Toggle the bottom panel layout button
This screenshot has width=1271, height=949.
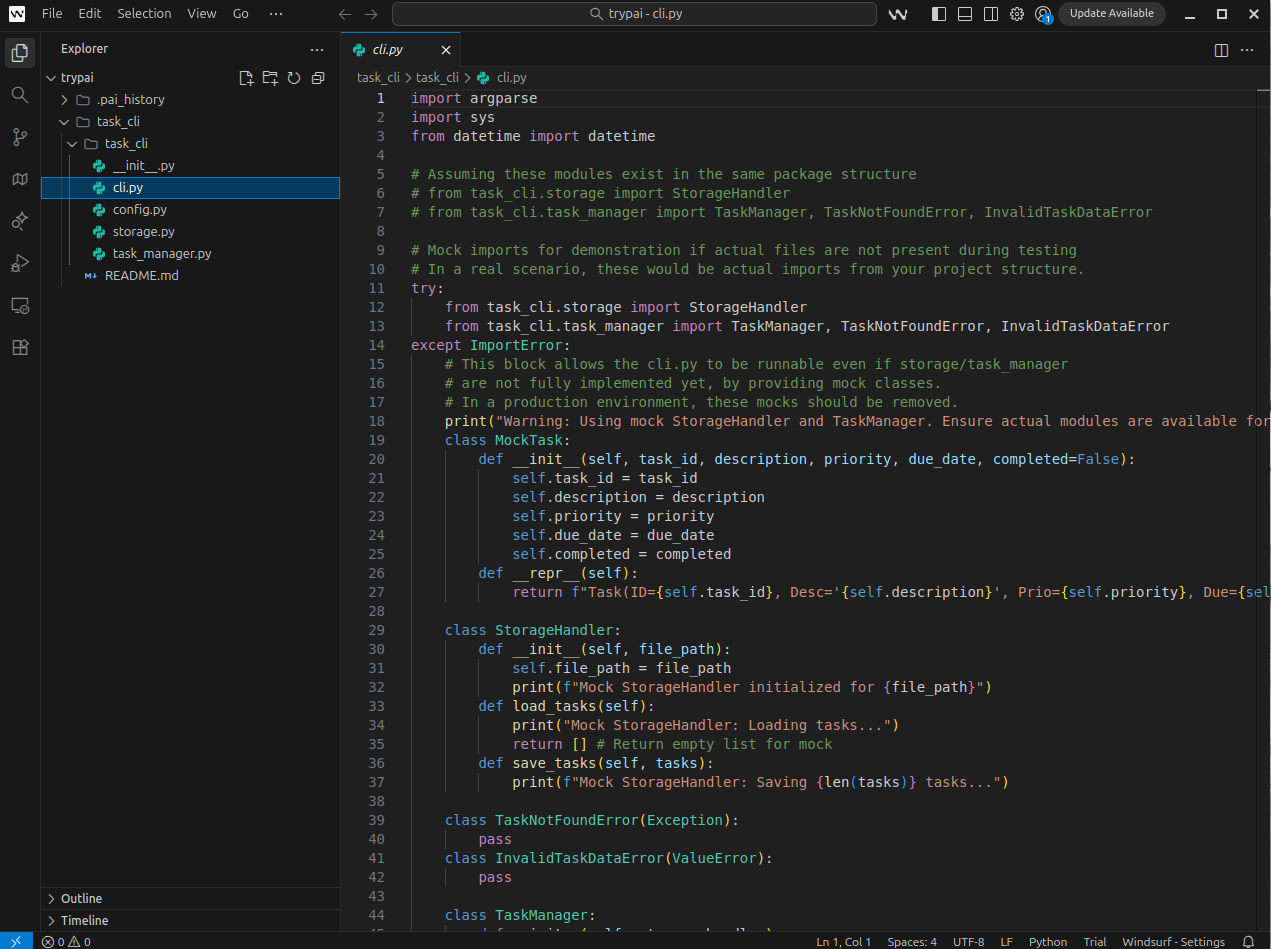tap(965, 14)
